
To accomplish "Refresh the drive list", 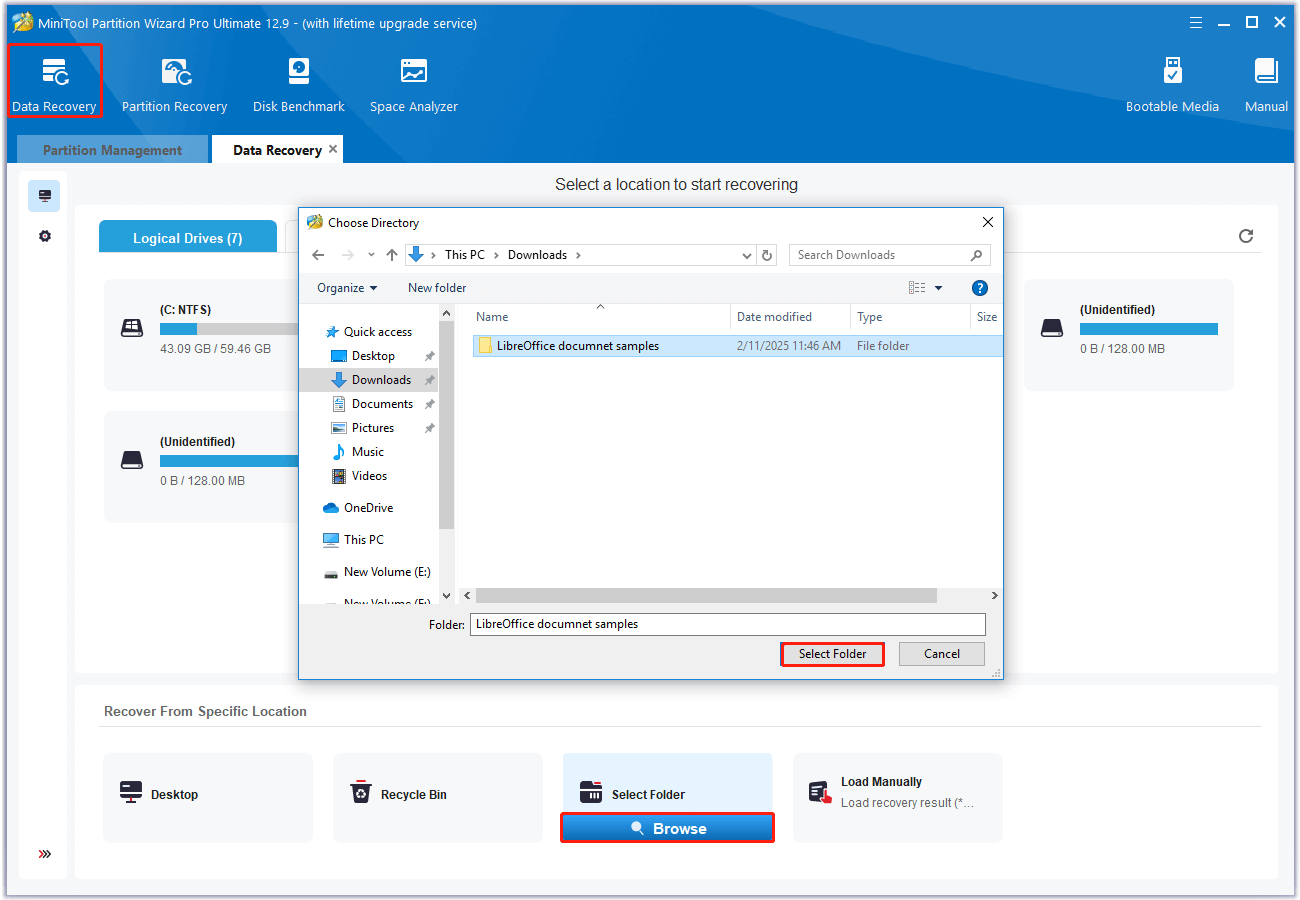I will [1246, 236].
